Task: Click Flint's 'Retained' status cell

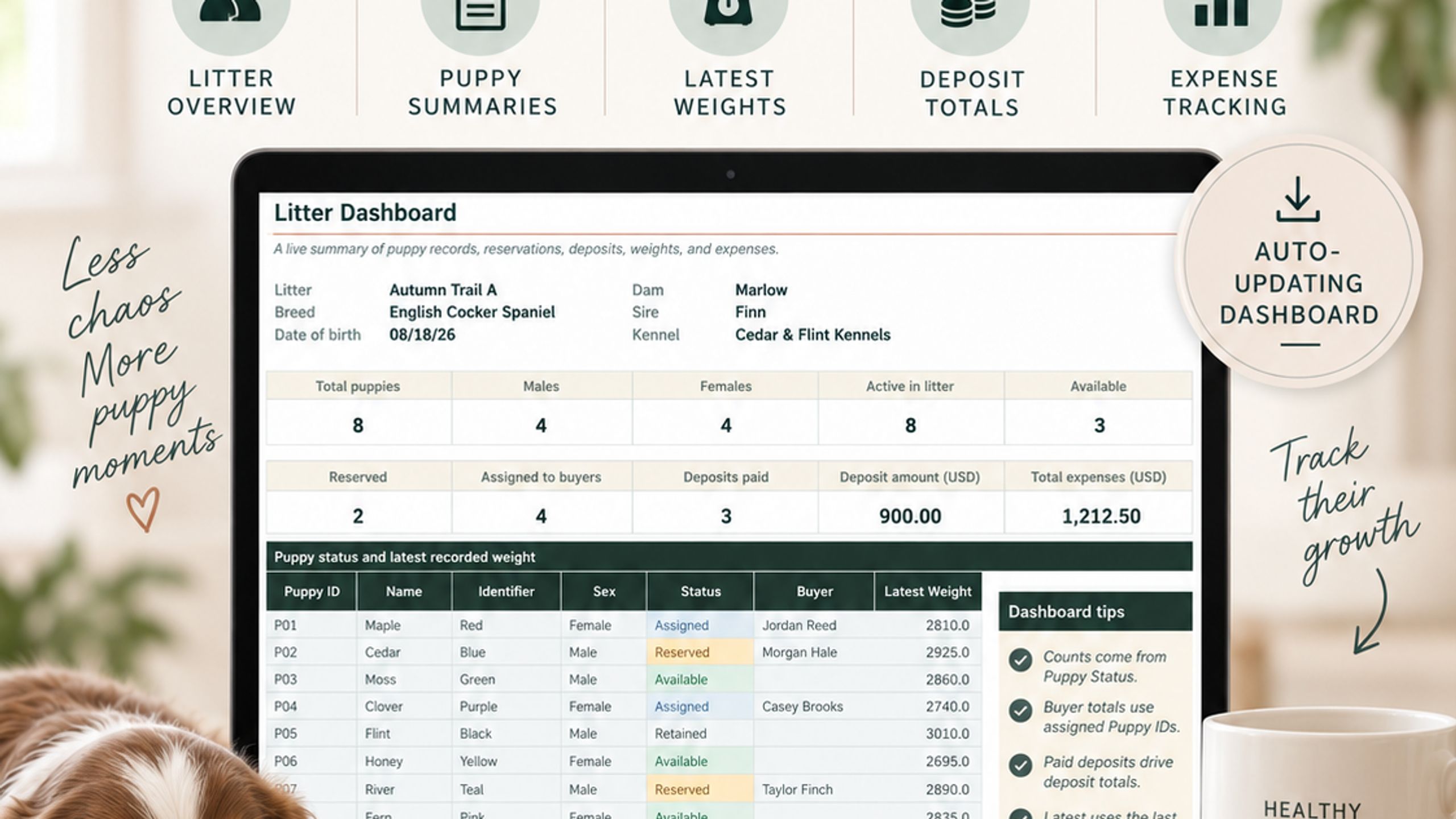Action: 700,734
